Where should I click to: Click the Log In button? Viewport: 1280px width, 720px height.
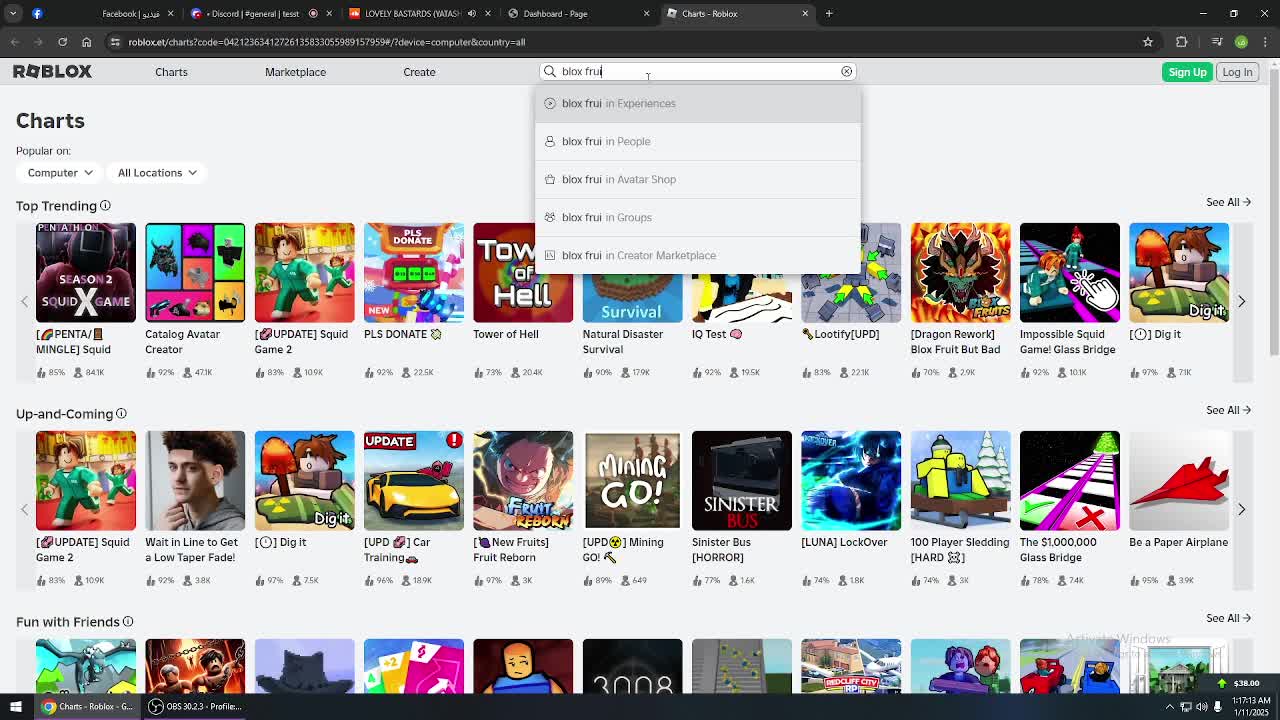point(1237,72)
